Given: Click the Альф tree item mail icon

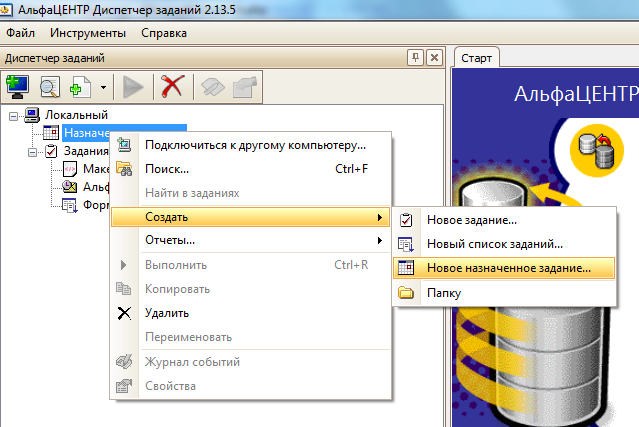Looking at the screenshot, I should 70,187.
